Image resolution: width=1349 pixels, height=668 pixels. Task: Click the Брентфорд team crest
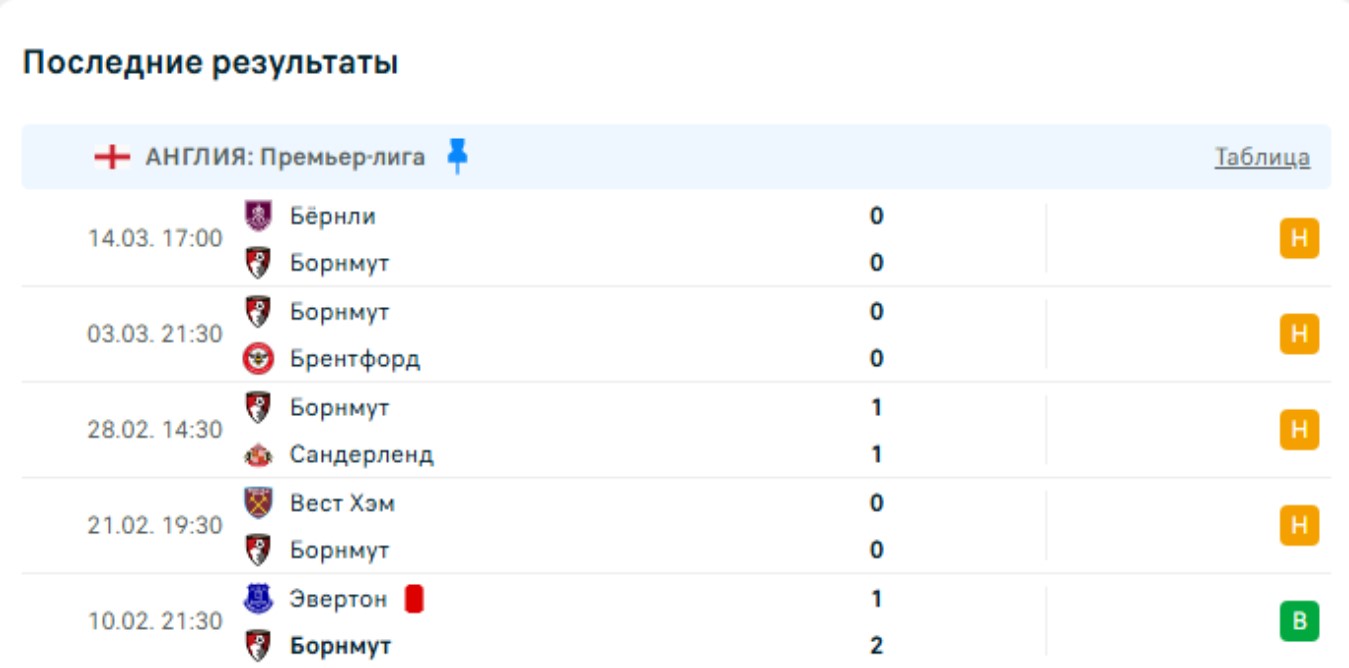(x=258, y=359)
